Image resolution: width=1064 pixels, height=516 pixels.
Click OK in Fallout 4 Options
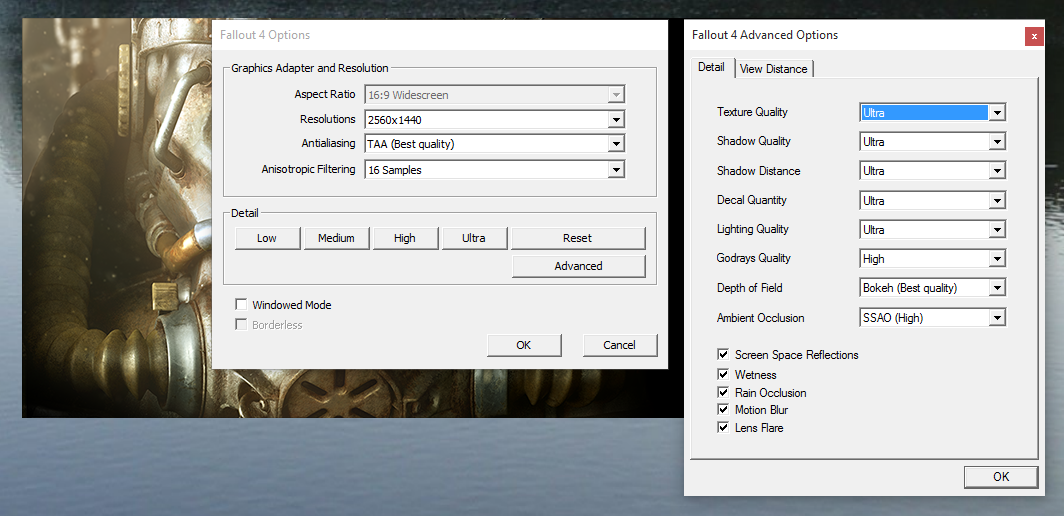(x=524, y=345)
